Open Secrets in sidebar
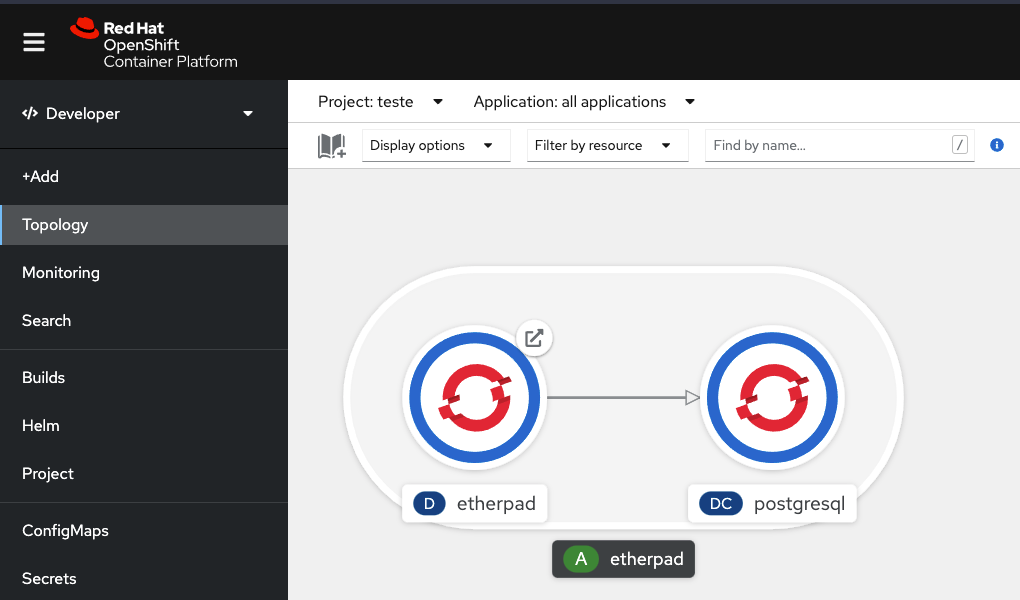Viewport: 1020px width, 600px height. pos(144,579)
